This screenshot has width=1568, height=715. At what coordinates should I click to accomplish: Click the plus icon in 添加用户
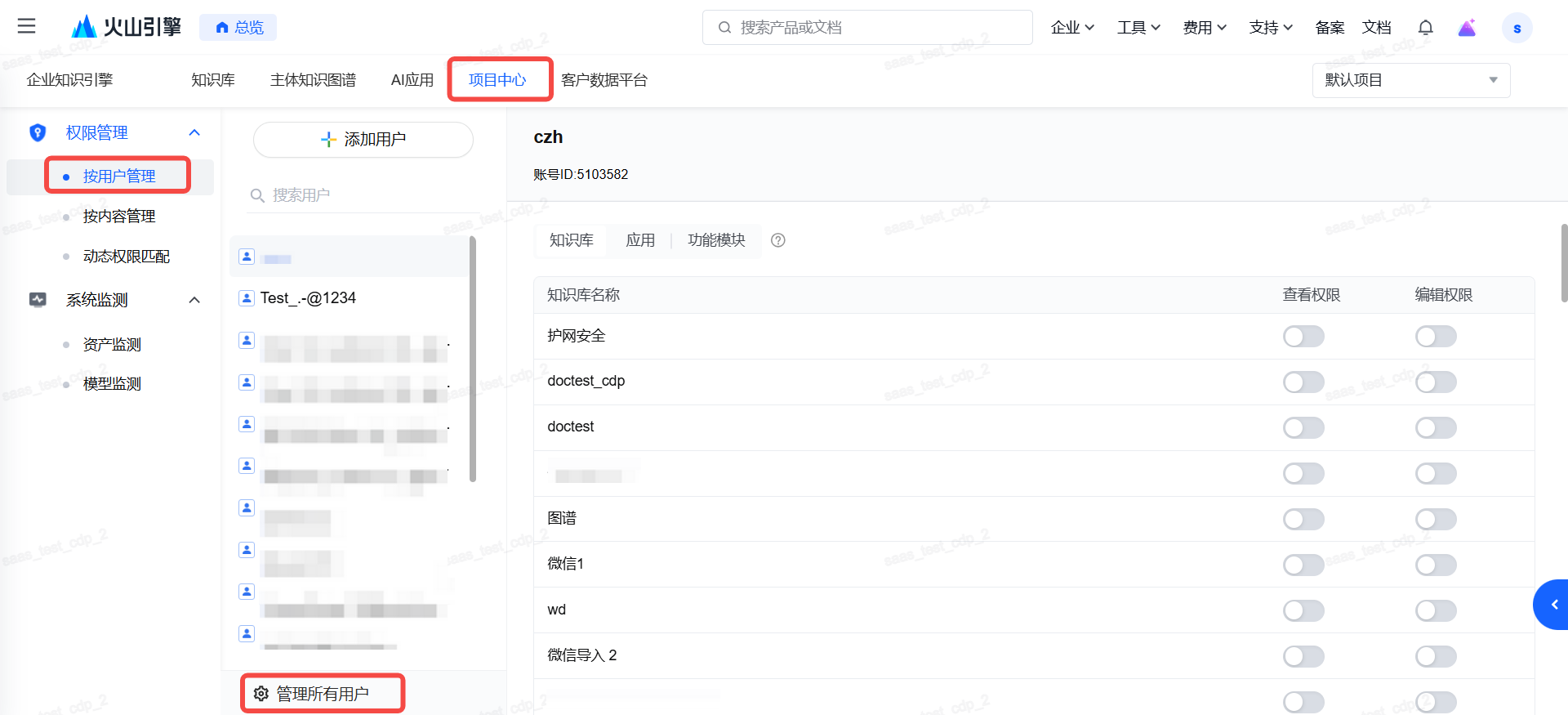(x=328, y=140)
